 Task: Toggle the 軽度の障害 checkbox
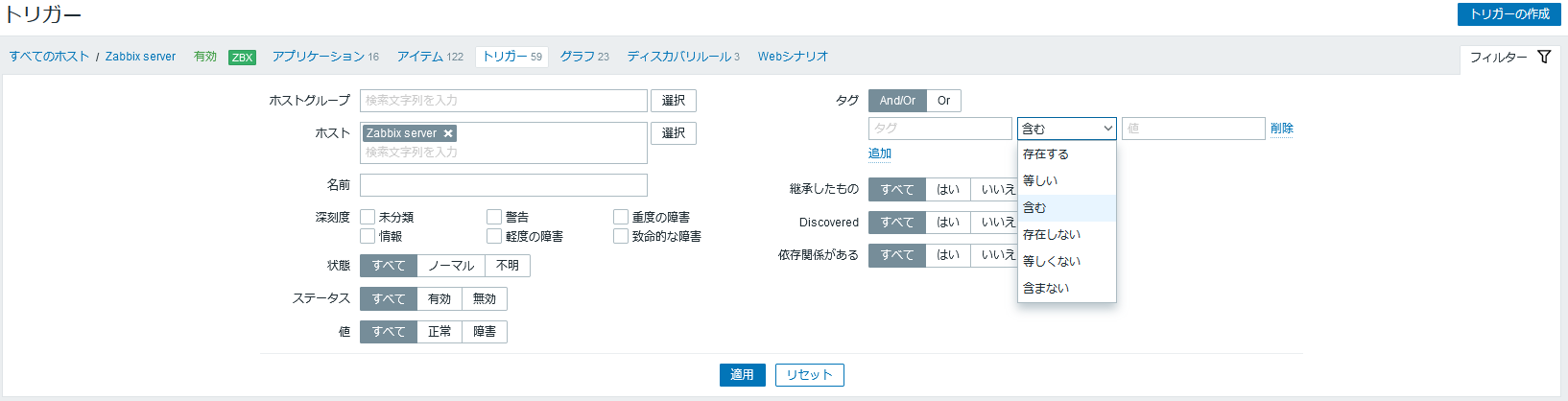(x=494, y=236)
